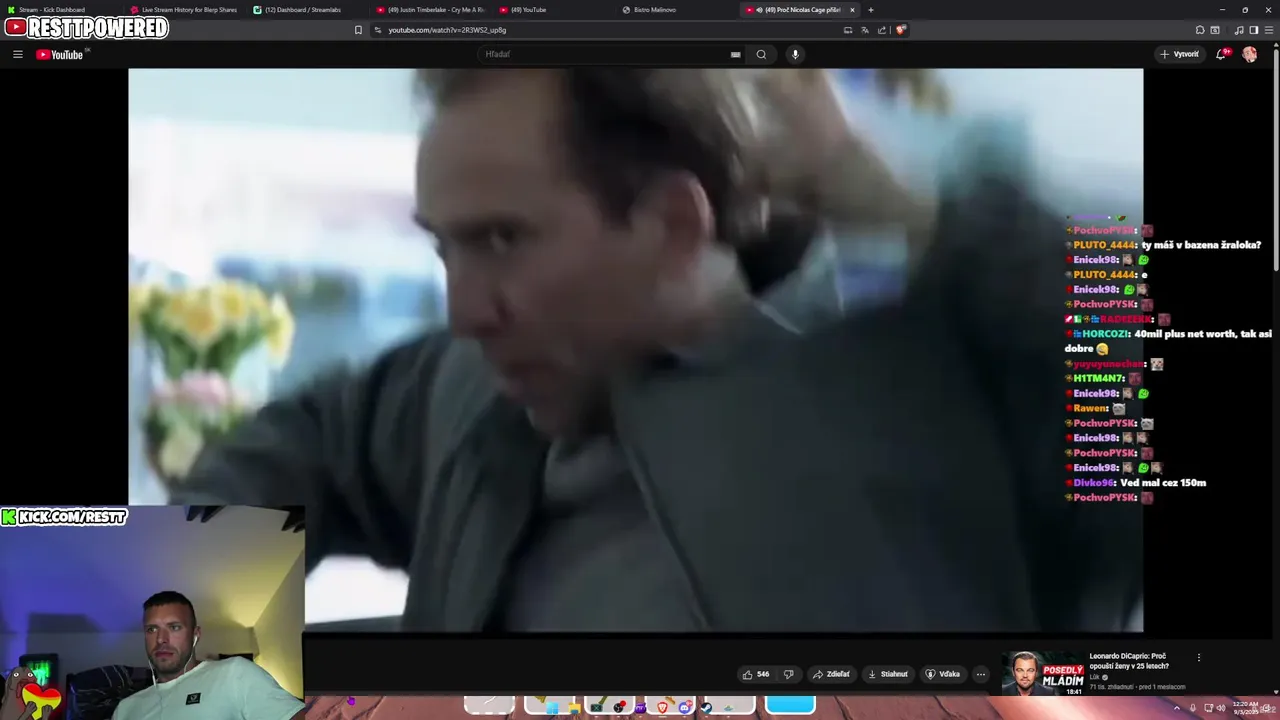
Task: Open the Posedlý Mladím video thumbnail
Action: pos(1043,674)
